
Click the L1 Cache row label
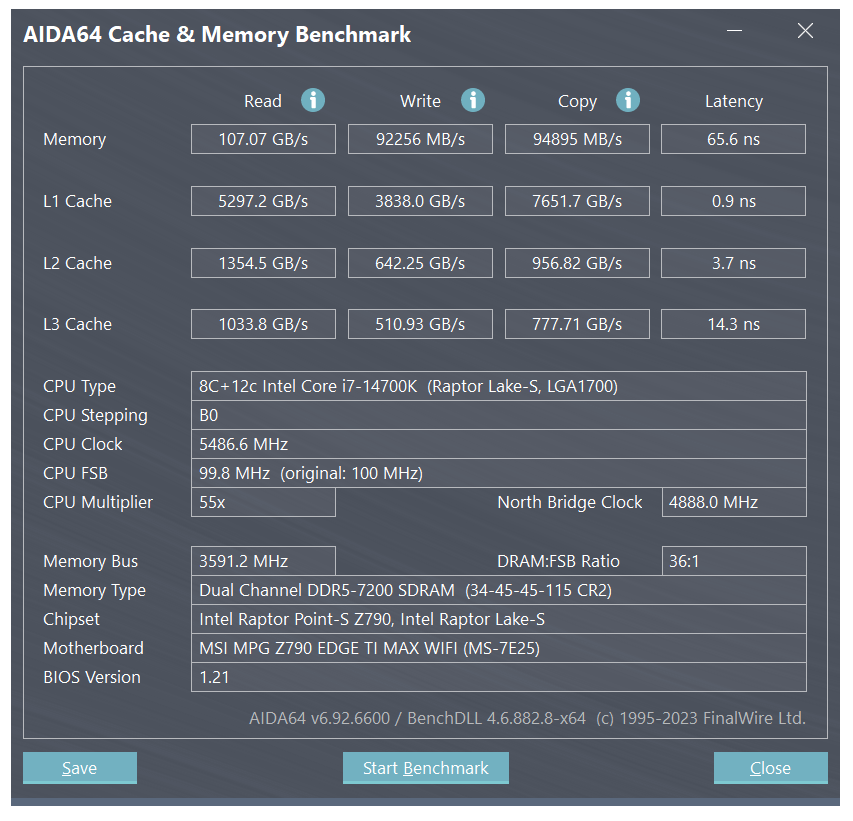point(77,201)
